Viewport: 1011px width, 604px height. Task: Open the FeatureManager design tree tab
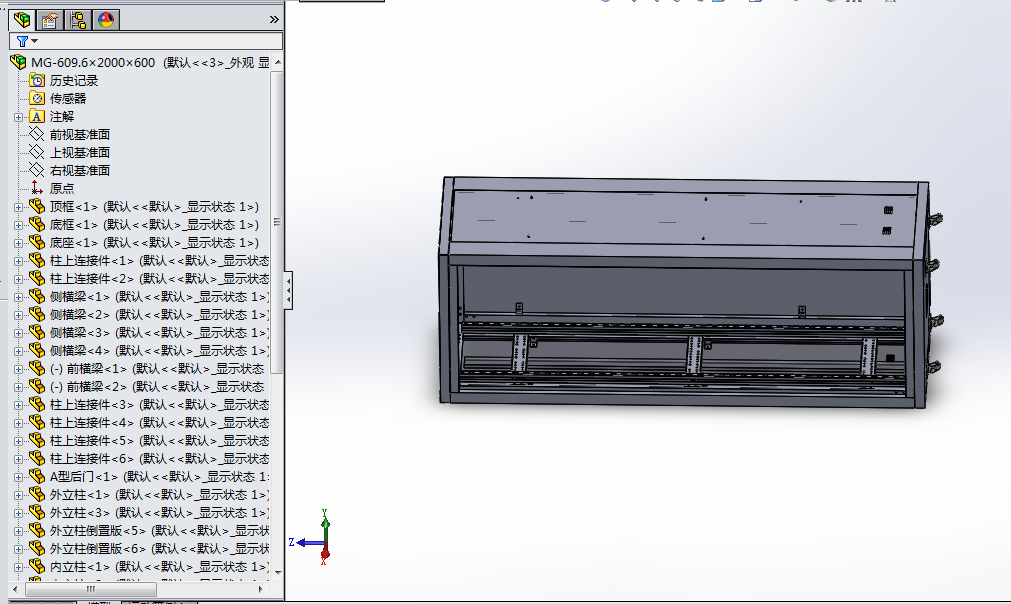[22, 20]
